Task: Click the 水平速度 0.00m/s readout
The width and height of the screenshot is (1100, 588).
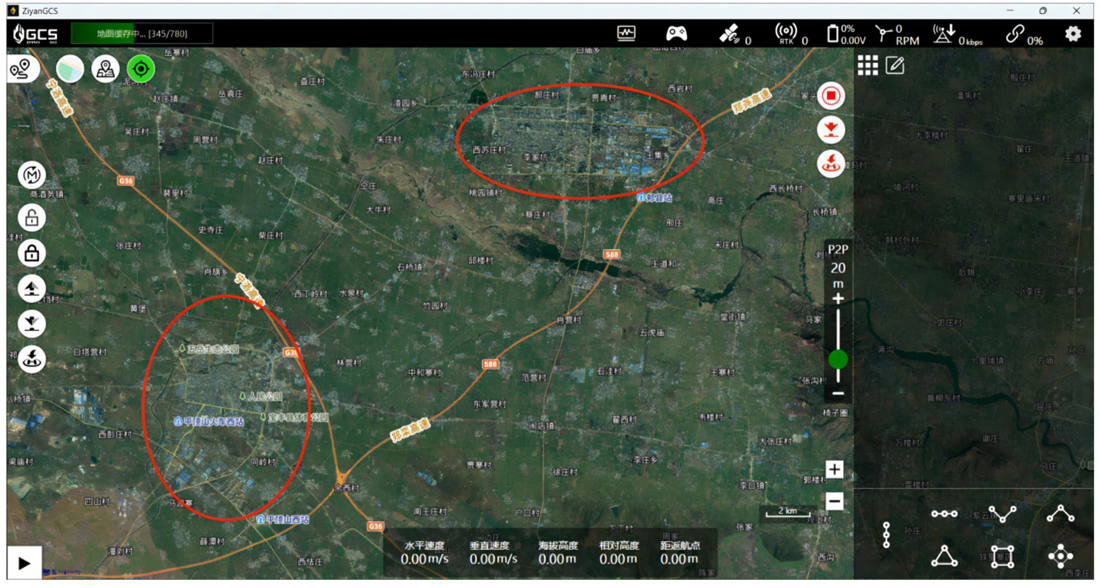Action: (424, 552)
